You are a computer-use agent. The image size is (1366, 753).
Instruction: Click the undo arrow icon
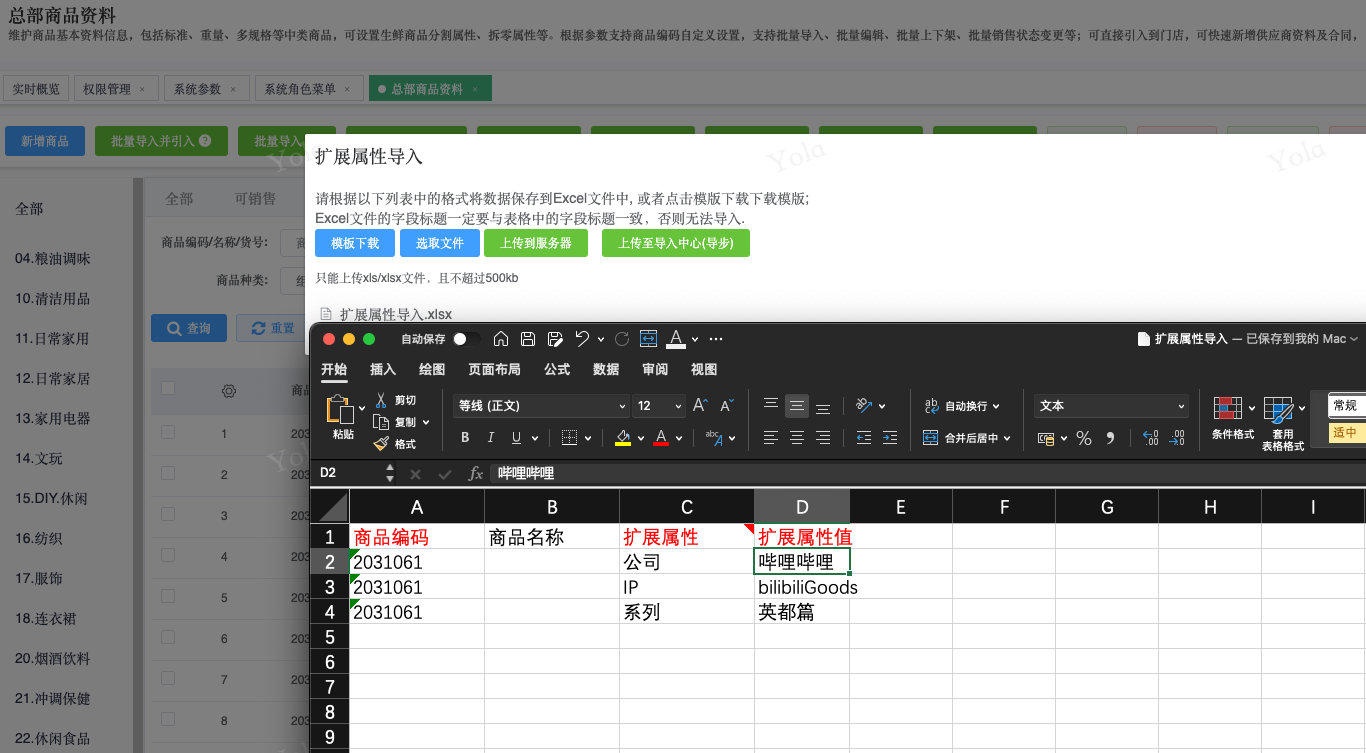coord(582,339)
